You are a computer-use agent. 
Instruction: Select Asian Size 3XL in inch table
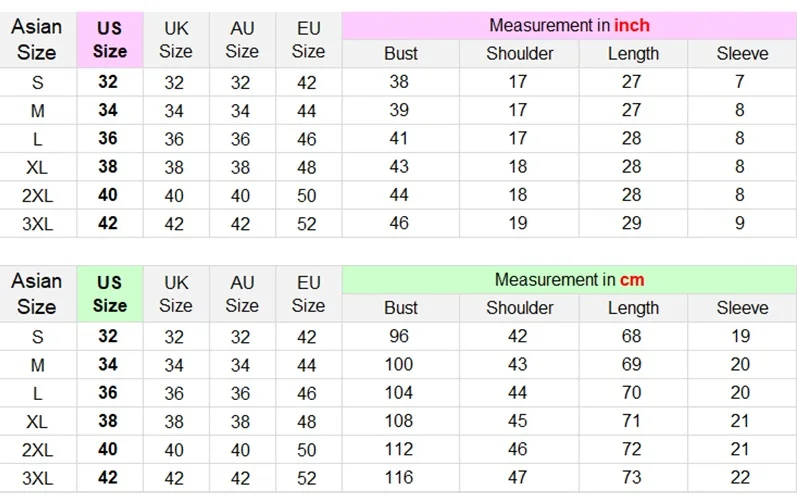click(38, 224)
